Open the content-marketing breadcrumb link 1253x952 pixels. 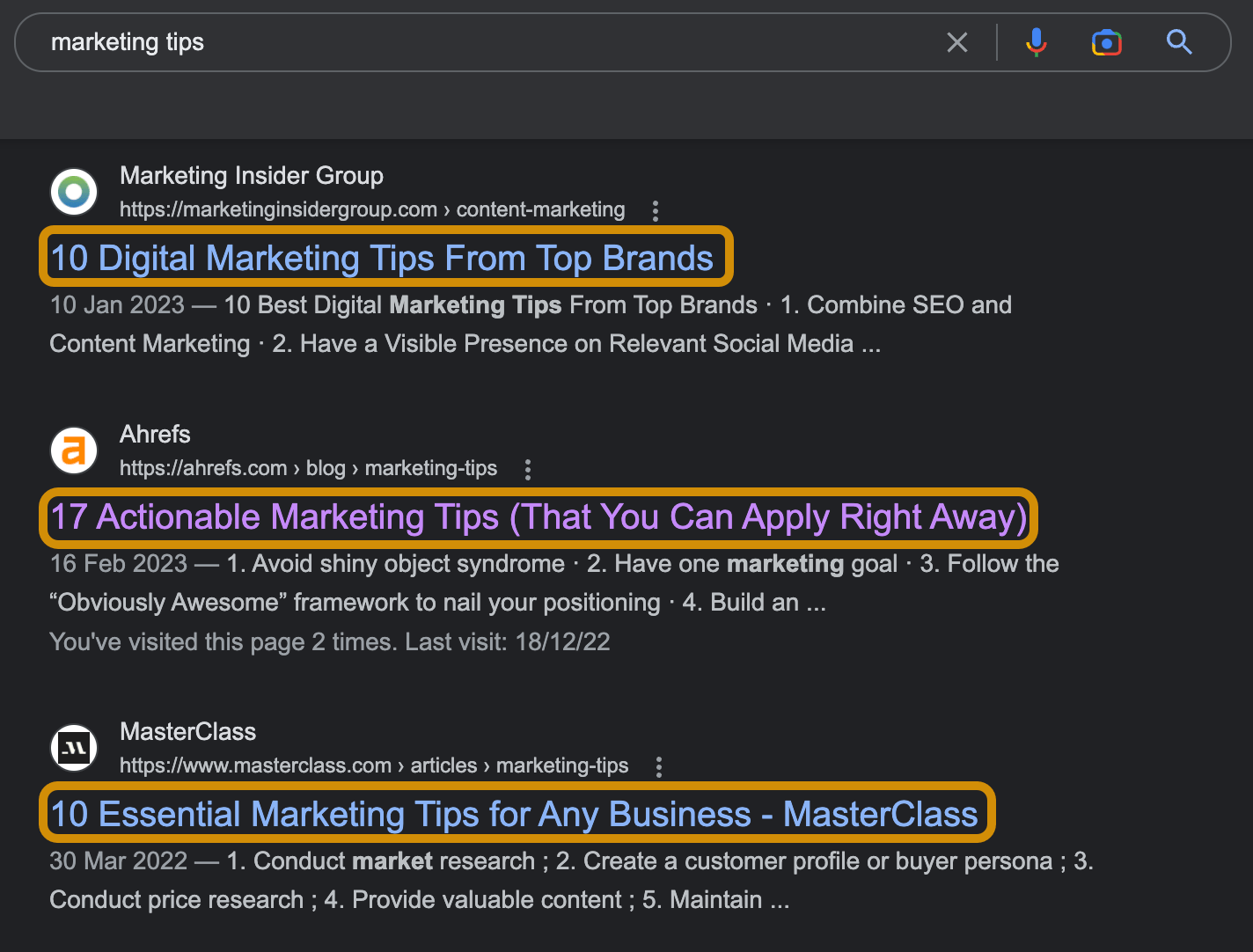pyautogui.click(x=540, y=209)
